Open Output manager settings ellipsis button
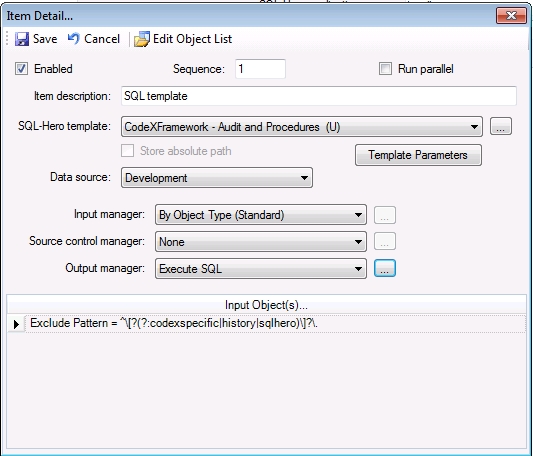This screenshot has width=533, height=456. click(x=385, y=268)
